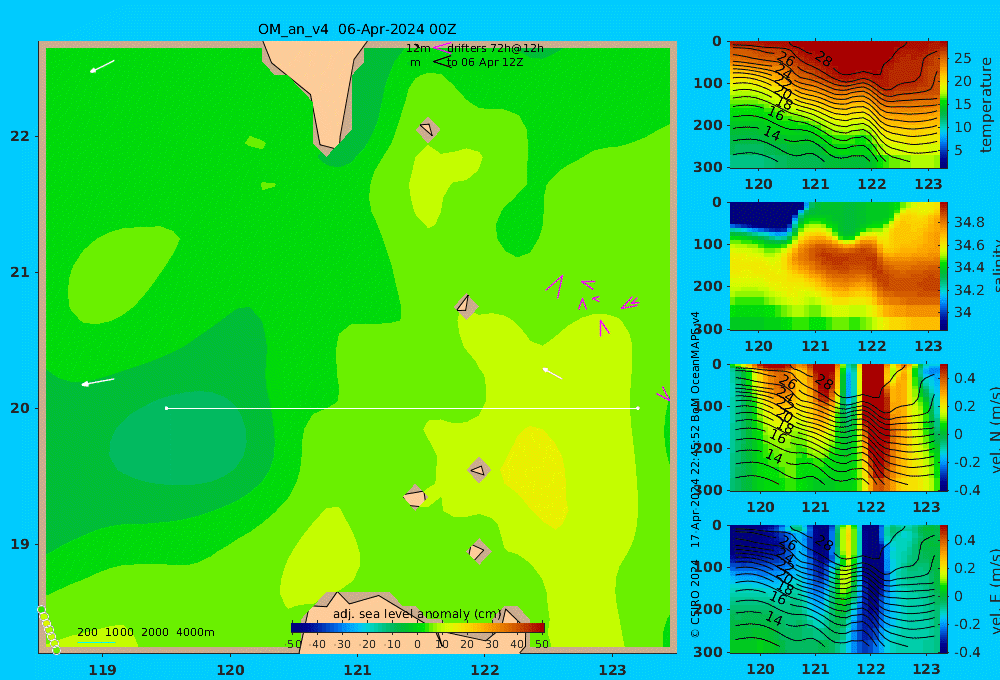1000x680 pixels.
Task: Click the 34.8 tick on the salinity colorbar
Action: coord(969,223)
